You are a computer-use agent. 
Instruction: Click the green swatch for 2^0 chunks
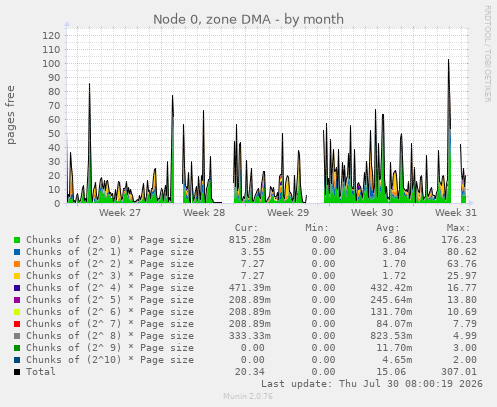17,240
